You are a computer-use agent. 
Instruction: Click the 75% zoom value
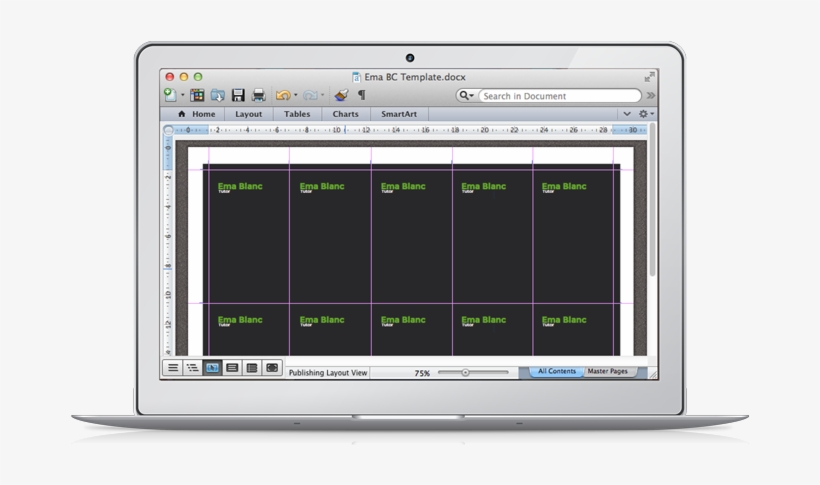point(422,373)
